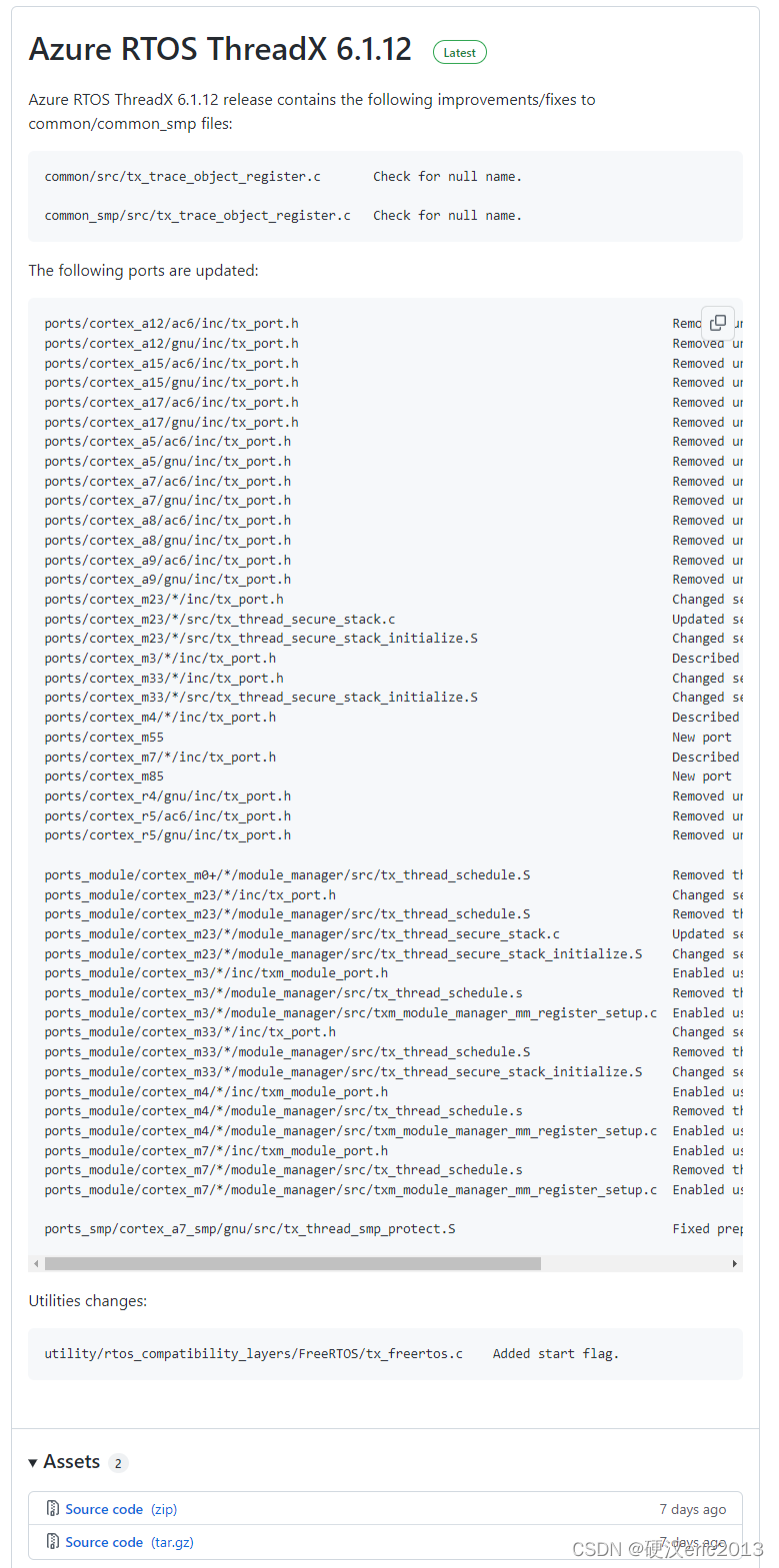Image resolution: width=779 pixels, height=1568 pixels.
Task: Click the ports/cortex_m85 line
Action: tap(104, 777)
